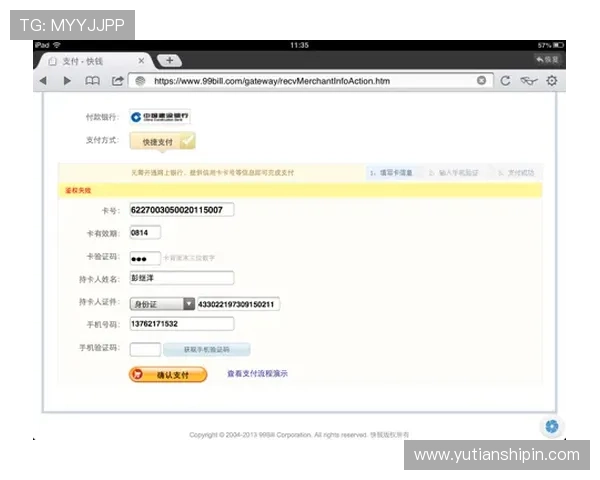Click the phone number field 13762171532
Screen dimensions: 600x480
click(182, 324)
